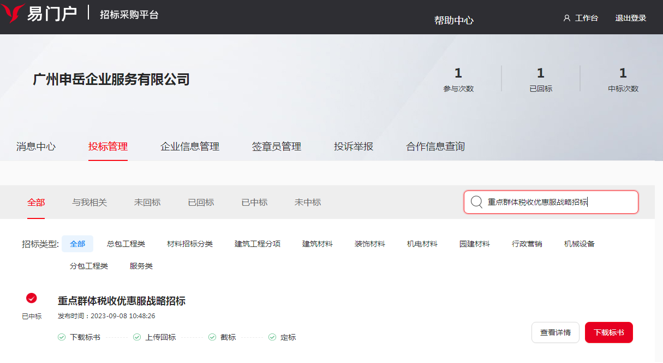Click red 下载标书 button
663x363 pixels.
coord(609,333)
